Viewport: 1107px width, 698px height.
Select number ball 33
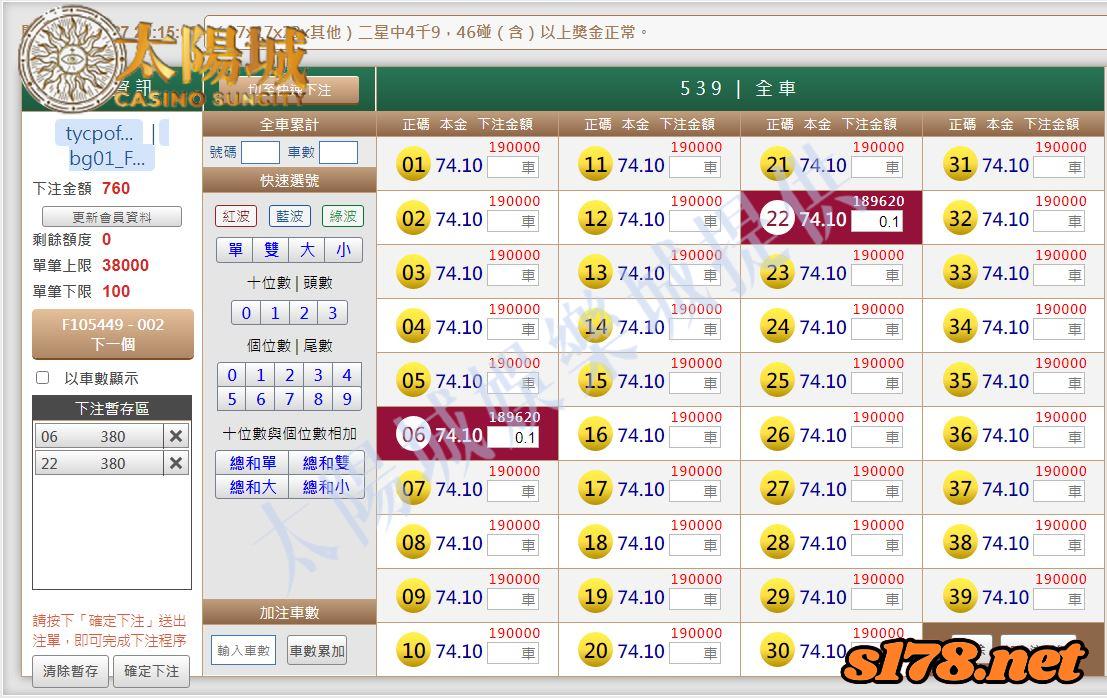[x=960, y=273]
